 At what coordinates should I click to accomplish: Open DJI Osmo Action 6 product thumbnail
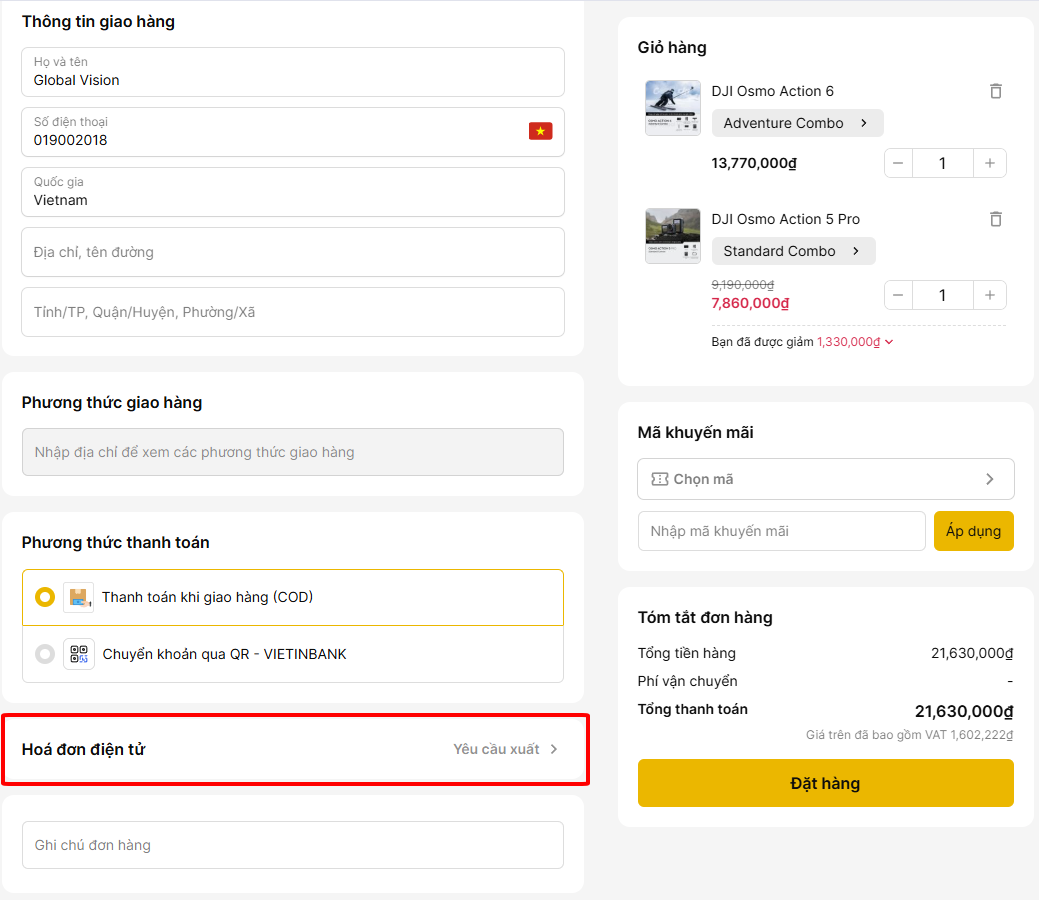(x=672, y=108)
